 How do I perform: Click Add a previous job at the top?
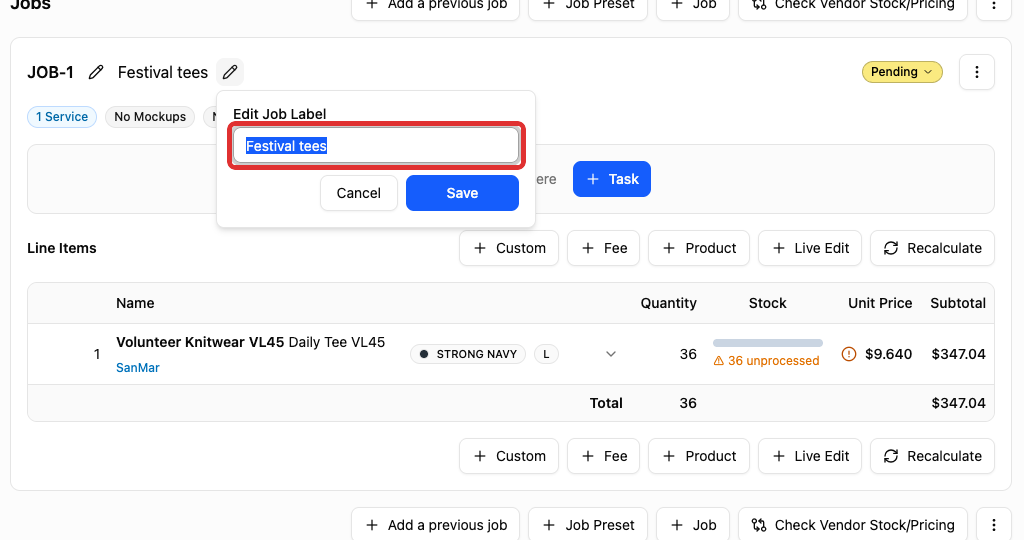(x=436, y=5)
